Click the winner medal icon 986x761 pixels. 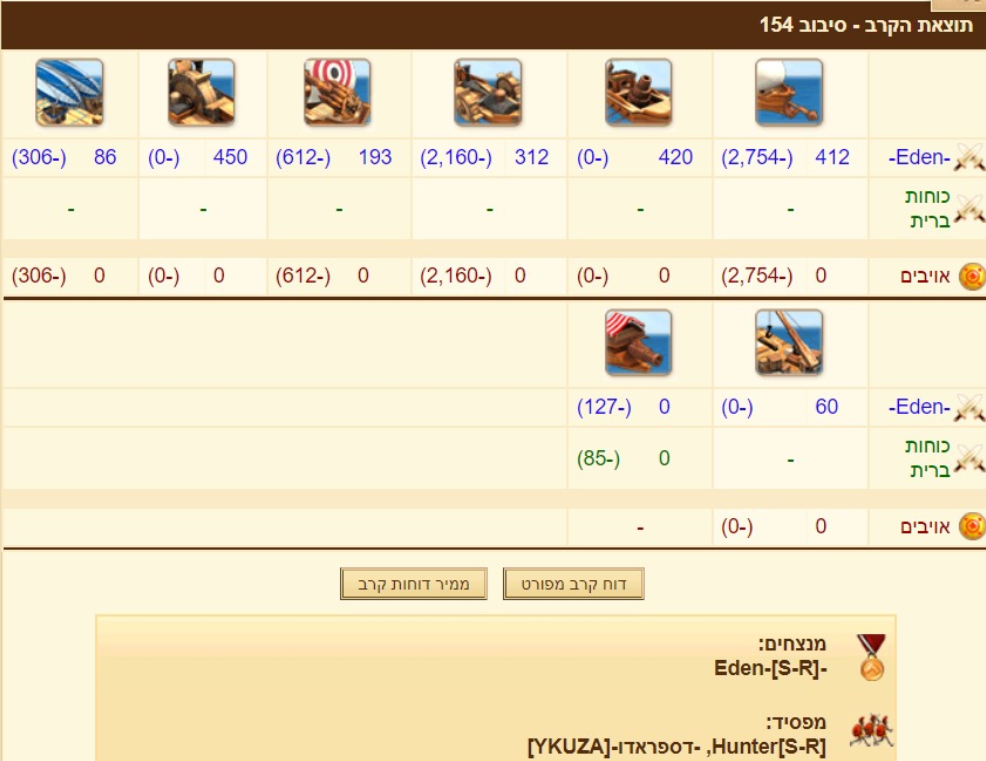872,658
